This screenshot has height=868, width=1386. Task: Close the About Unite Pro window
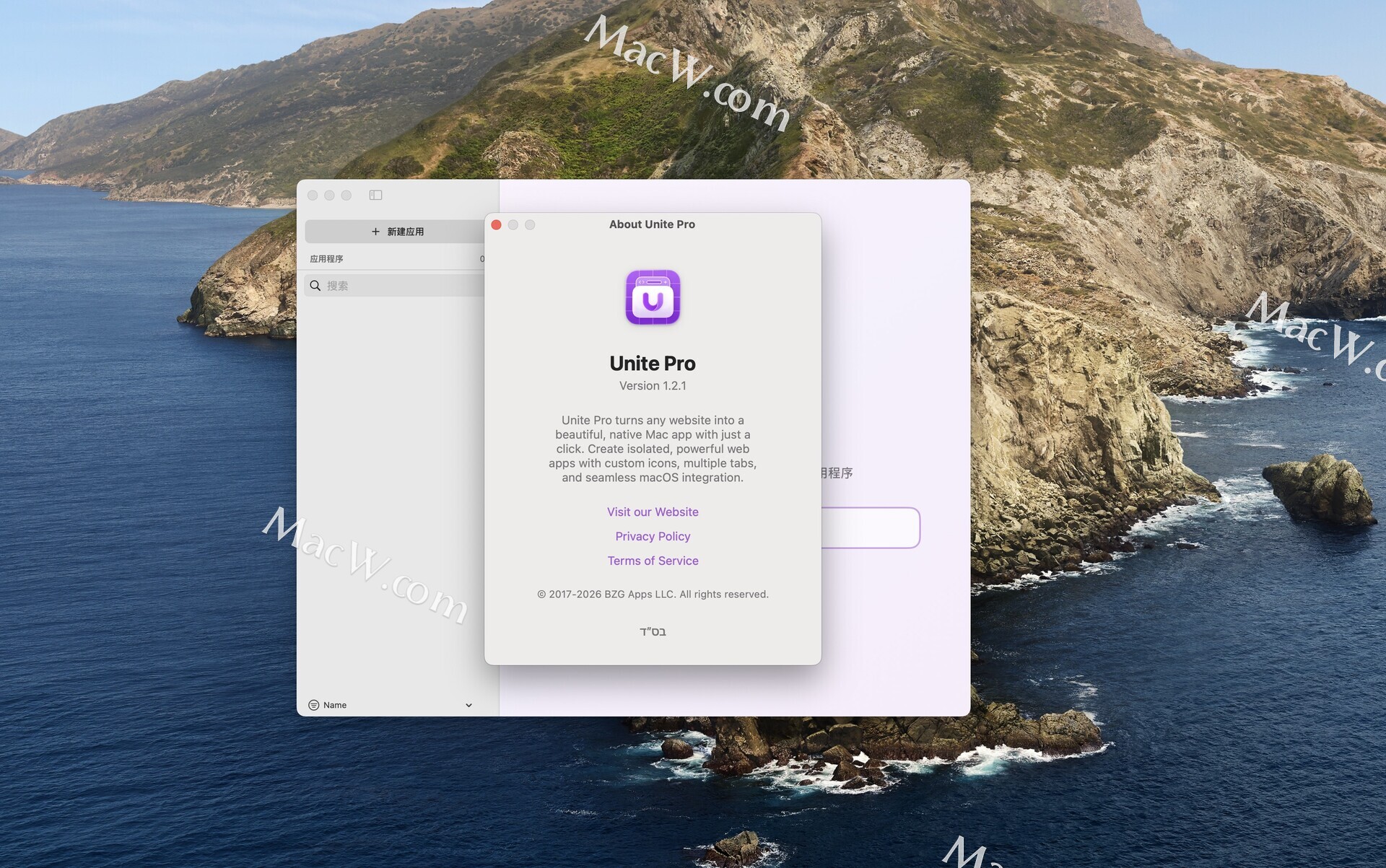click(x=497, y=225)
